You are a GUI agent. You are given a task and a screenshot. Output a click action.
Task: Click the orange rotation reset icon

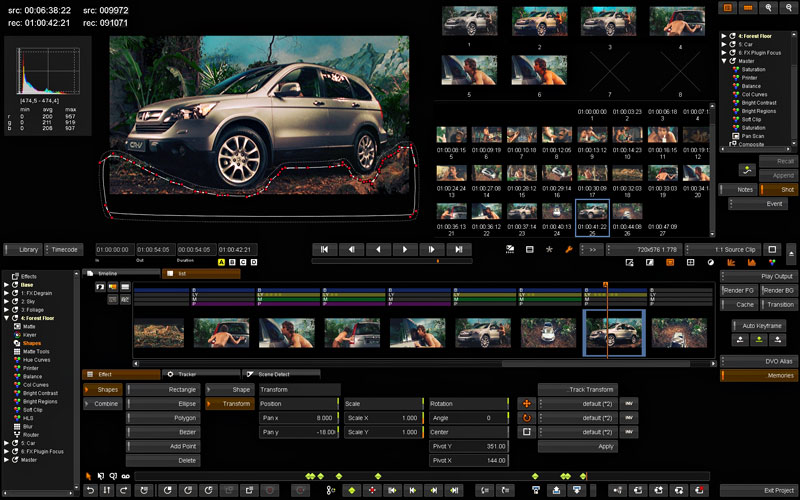pos(527,417)
